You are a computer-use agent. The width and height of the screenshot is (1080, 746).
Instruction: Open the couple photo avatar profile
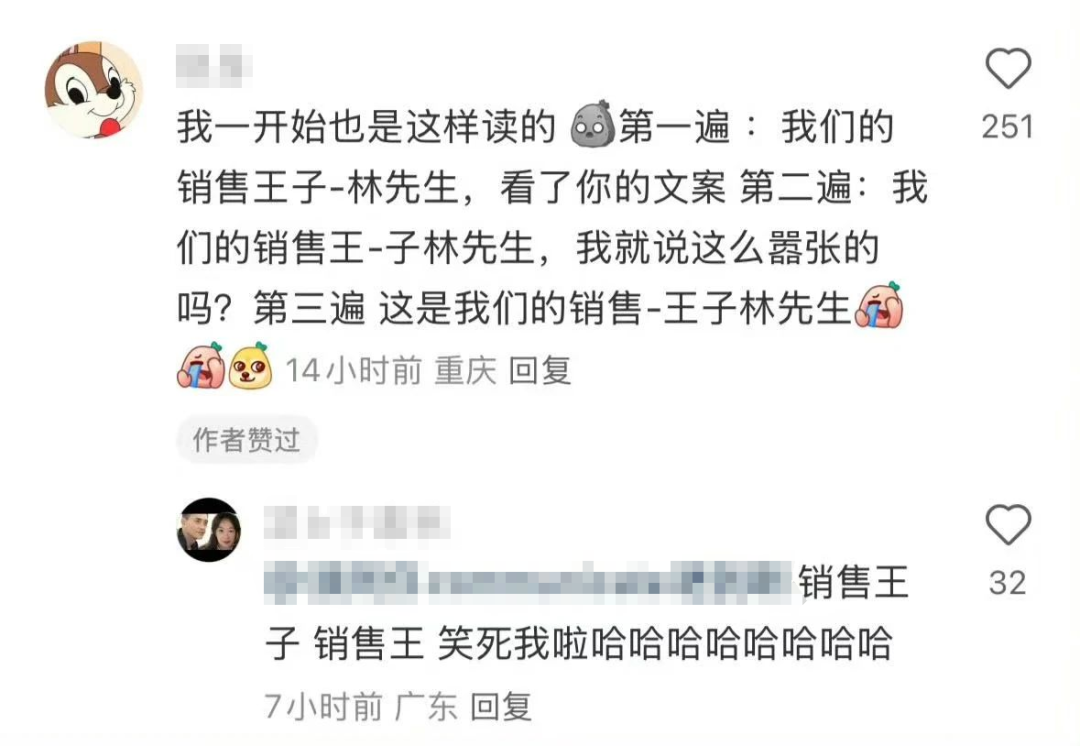click(x=209, y=530)
